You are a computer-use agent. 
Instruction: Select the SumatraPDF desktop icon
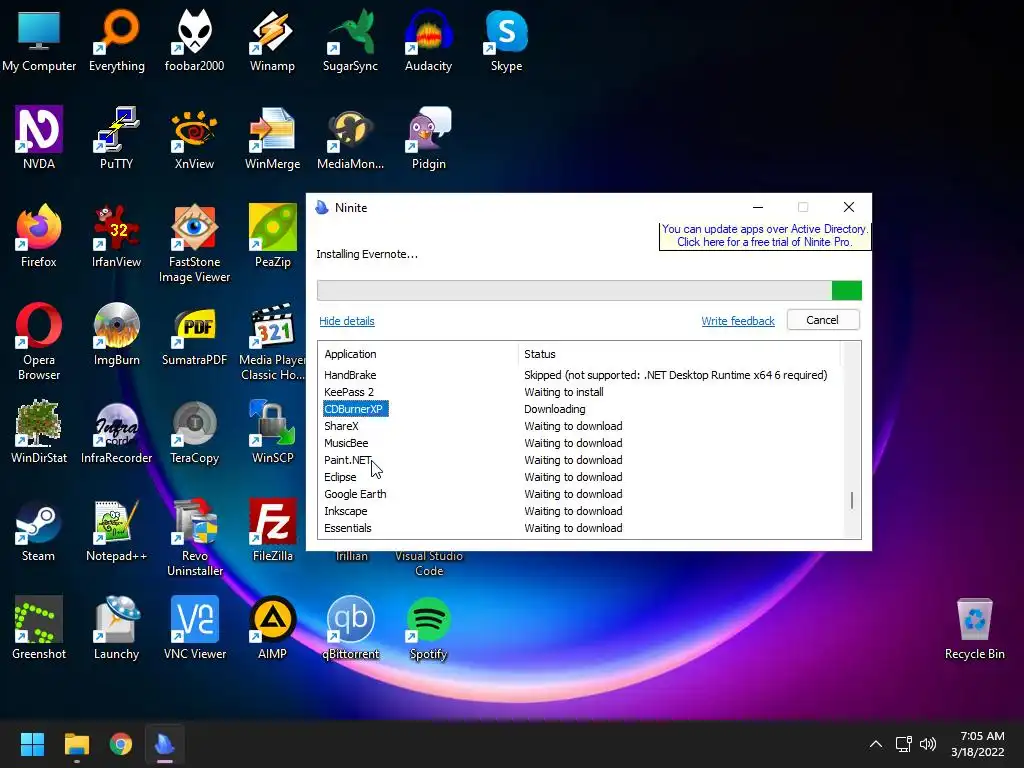coord(195,334)
